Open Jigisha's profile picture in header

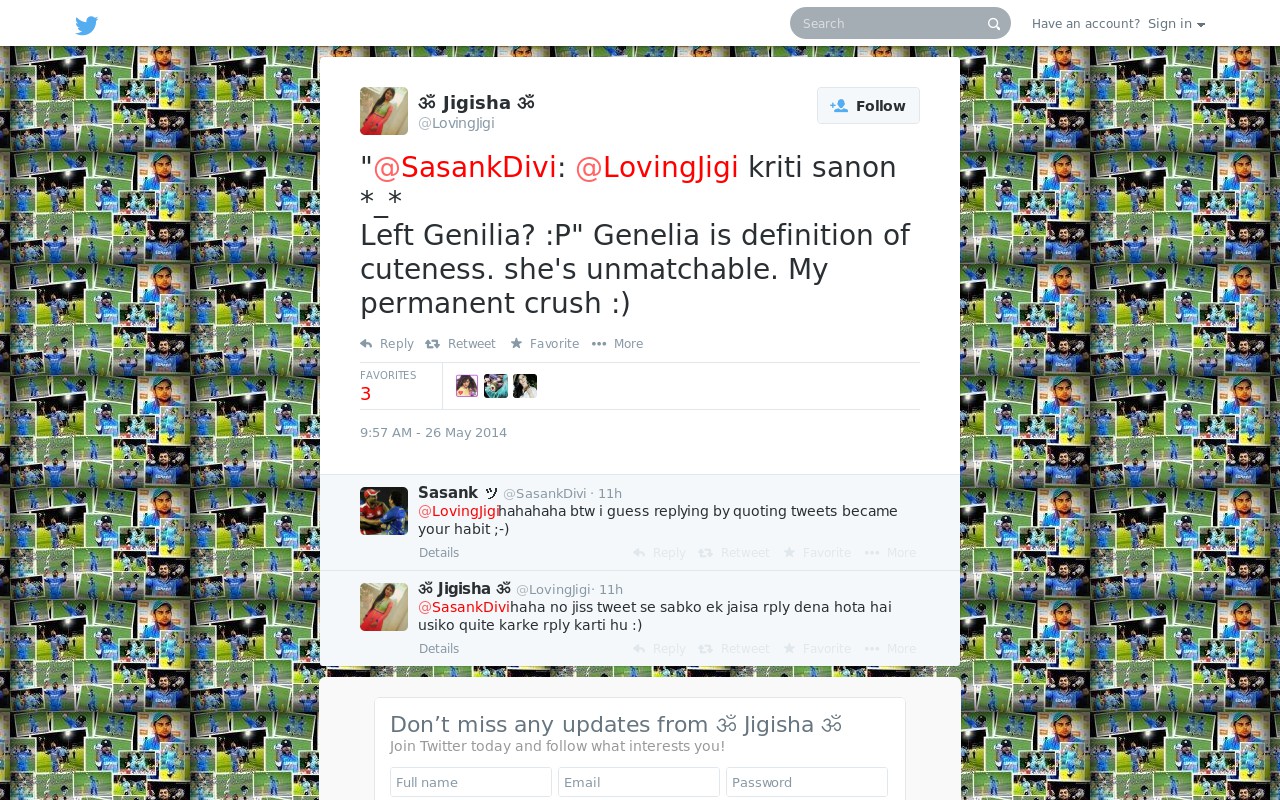coord(384,111)
